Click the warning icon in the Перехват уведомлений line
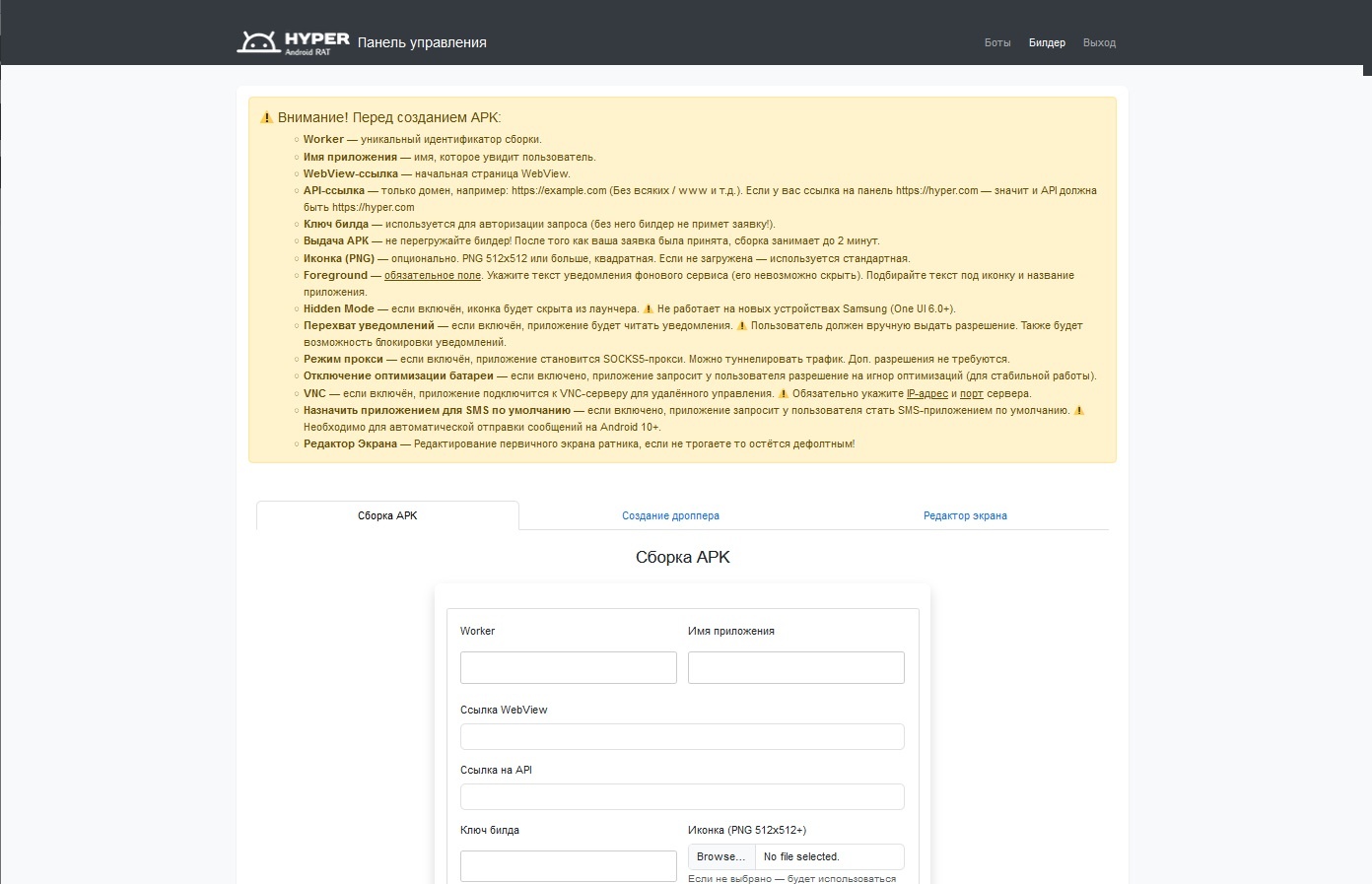 741,326
